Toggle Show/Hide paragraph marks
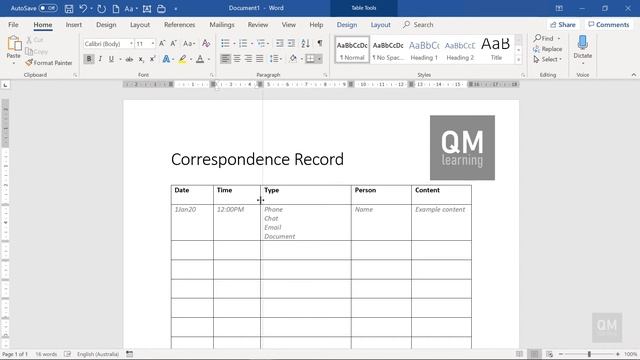Image resolution: width=640 pixels, height=360 pixels. pos(320,43)
